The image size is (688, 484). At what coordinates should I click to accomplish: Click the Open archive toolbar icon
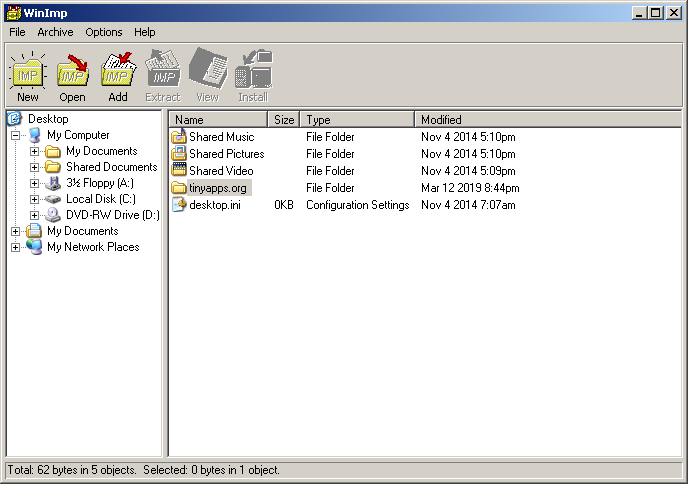72,72
